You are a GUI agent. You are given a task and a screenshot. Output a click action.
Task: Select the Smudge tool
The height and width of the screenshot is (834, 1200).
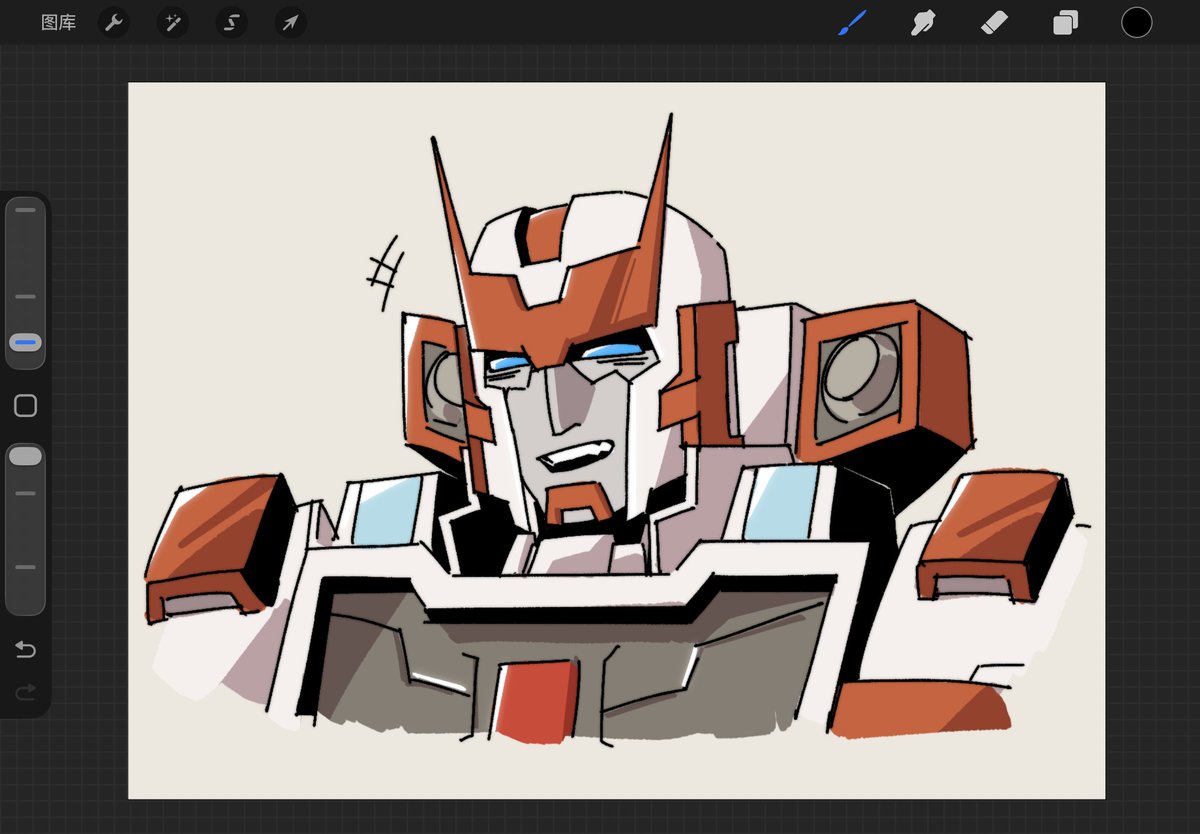923,22
